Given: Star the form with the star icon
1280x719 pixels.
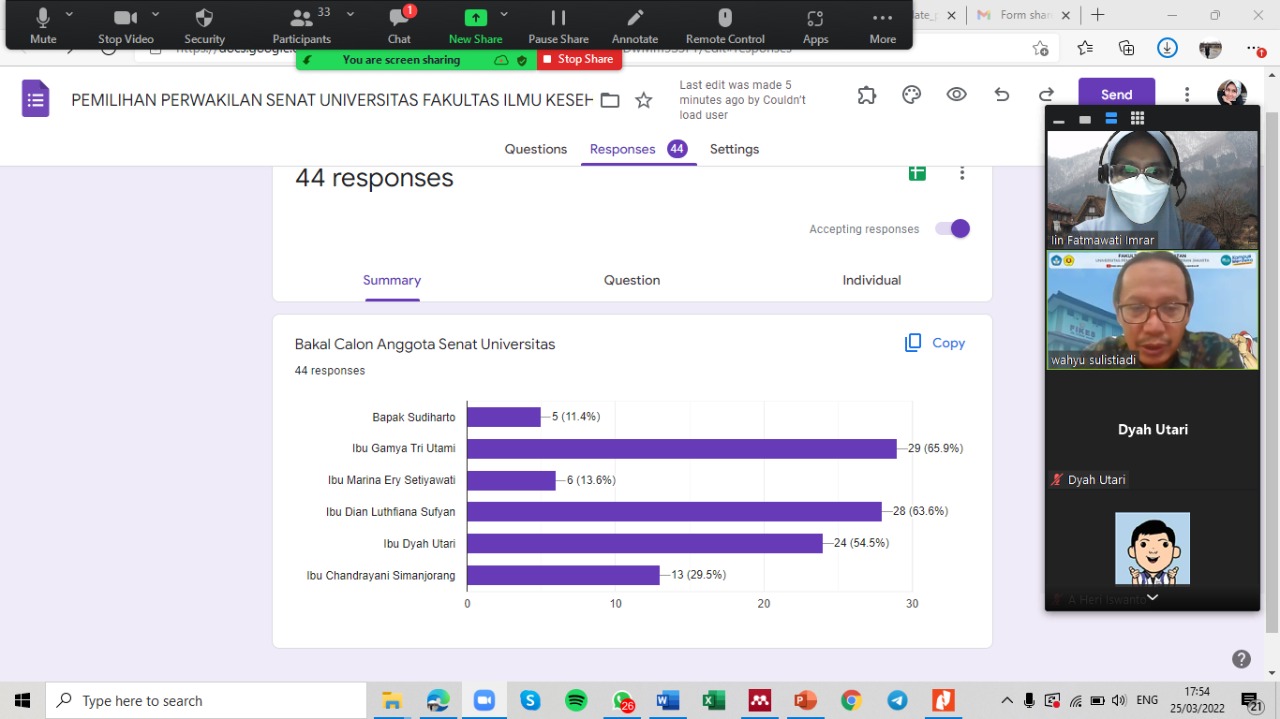Looking at the screenshot, I should point(644,100).
